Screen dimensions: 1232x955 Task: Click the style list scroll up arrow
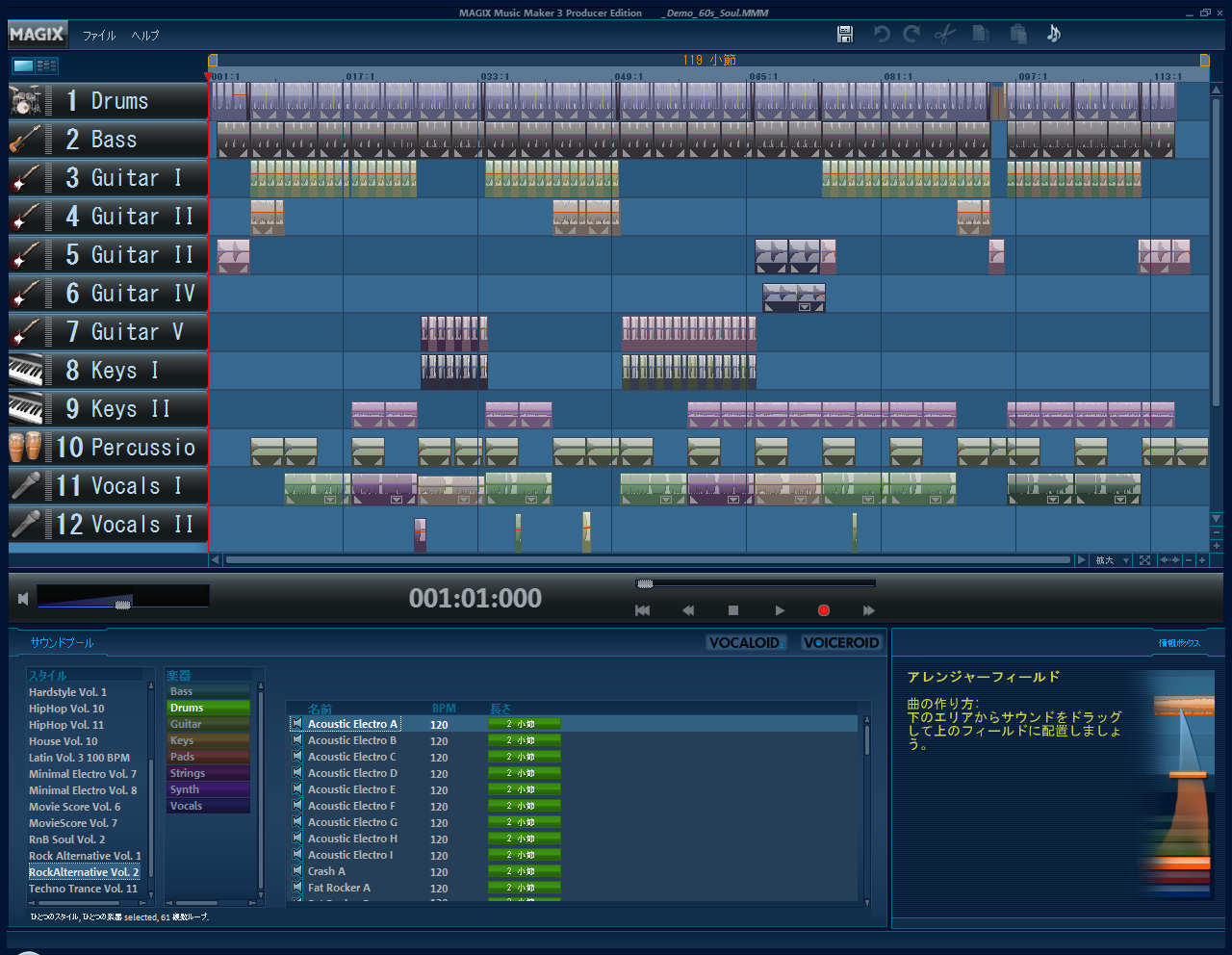click(150, 685)
